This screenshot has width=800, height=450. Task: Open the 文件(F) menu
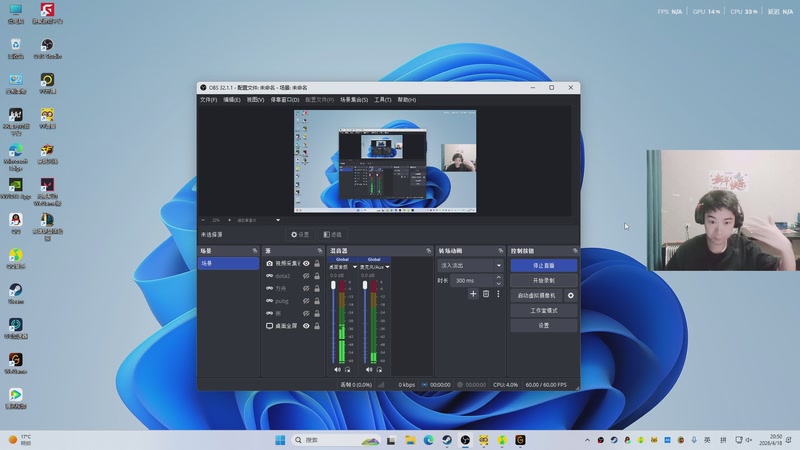208,99
